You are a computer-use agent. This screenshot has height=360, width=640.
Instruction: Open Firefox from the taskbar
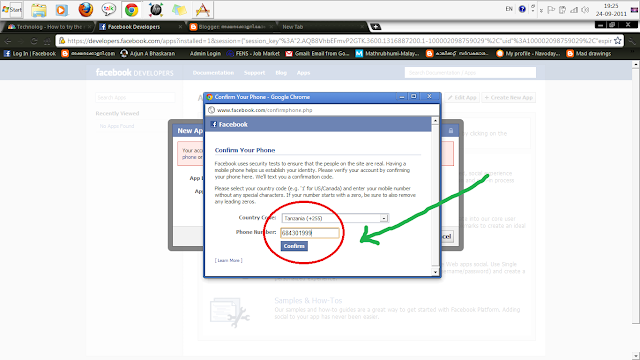85,9
